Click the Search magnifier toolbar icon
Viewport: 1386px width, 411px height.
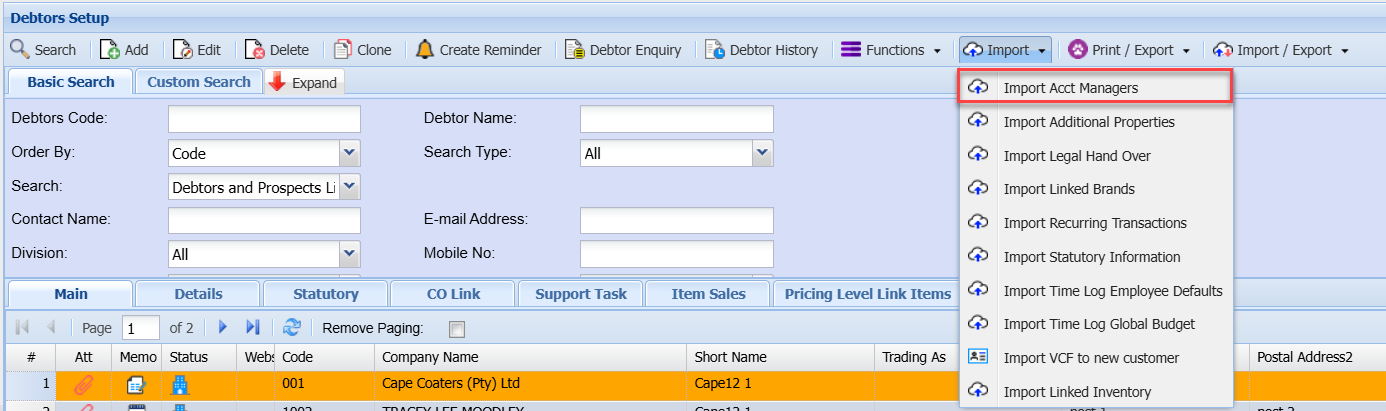pos(20,50)
